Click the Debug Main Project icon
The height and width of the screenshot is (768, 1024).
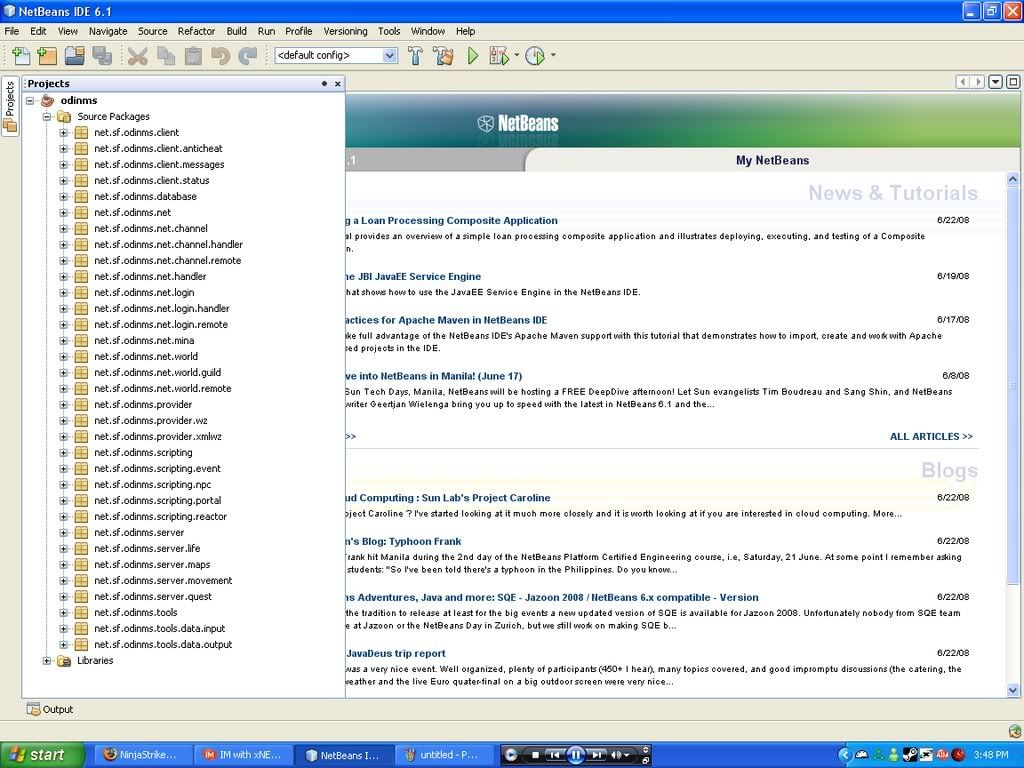point(499,56)
